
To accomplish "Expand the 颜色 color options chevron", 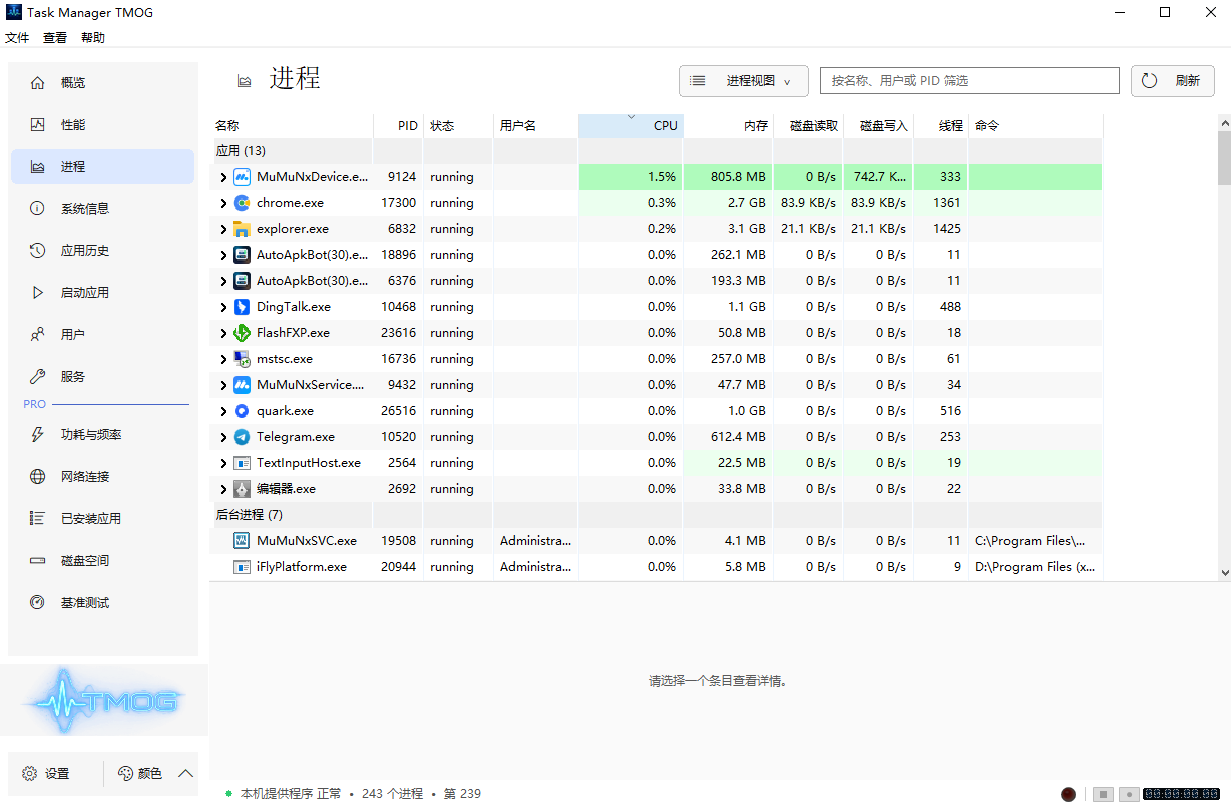I will pyautogui.click(x=185, y=773).
